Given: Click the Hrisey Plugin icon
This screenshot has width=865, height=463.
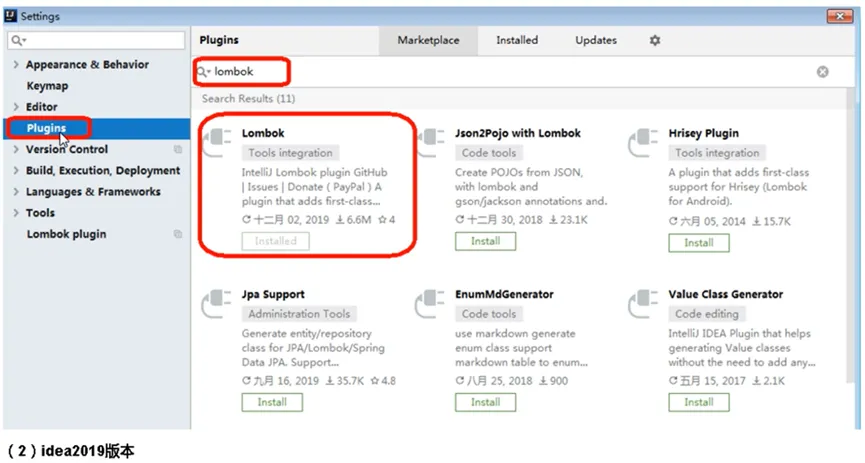Looking at the screenshot, I should tap(643, 142).
